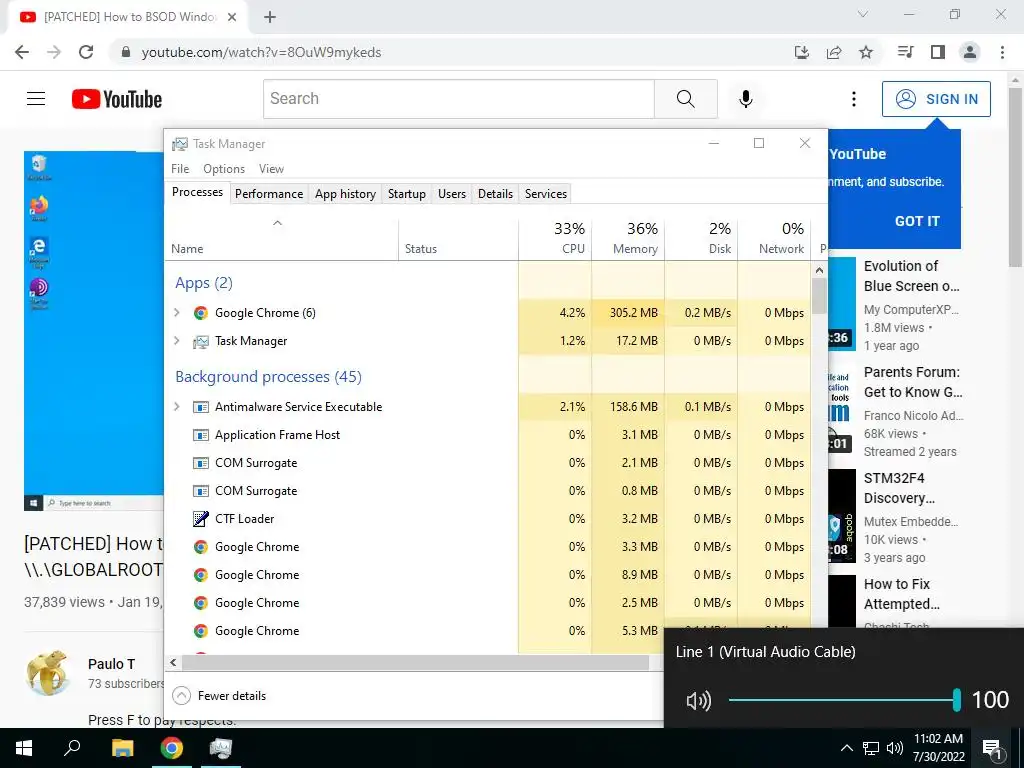
Task: Bookmark this page with the star icon
Action: pyautogui.click(x=866, y=52)
